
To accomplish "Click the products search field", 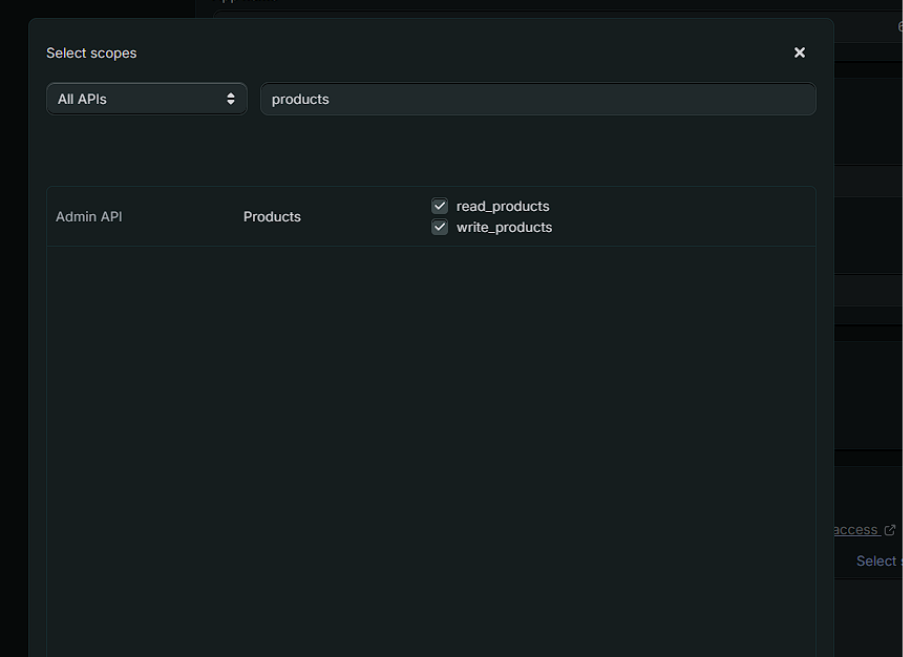I will 538,98.
